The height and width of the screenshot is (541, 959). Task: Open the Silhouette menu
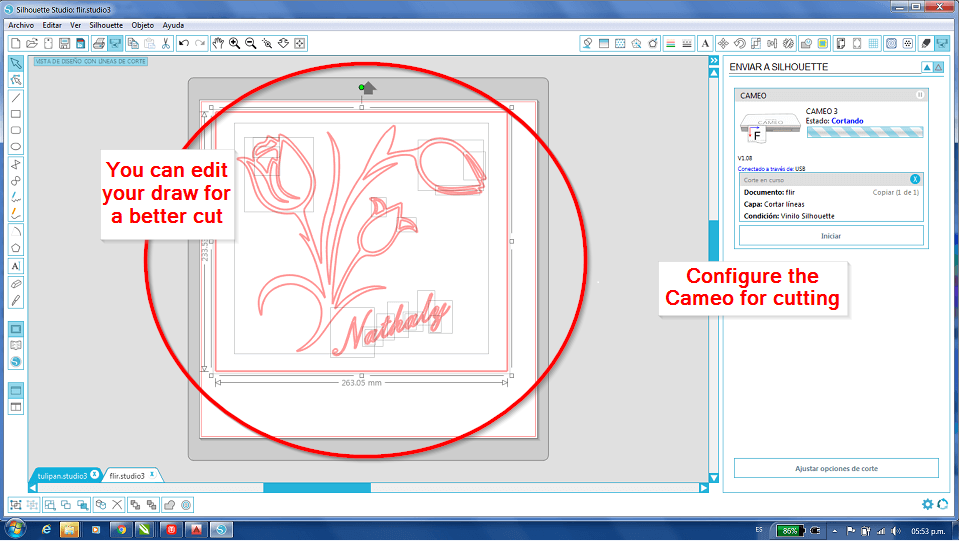pyautogui.click(x=106, y=25)
